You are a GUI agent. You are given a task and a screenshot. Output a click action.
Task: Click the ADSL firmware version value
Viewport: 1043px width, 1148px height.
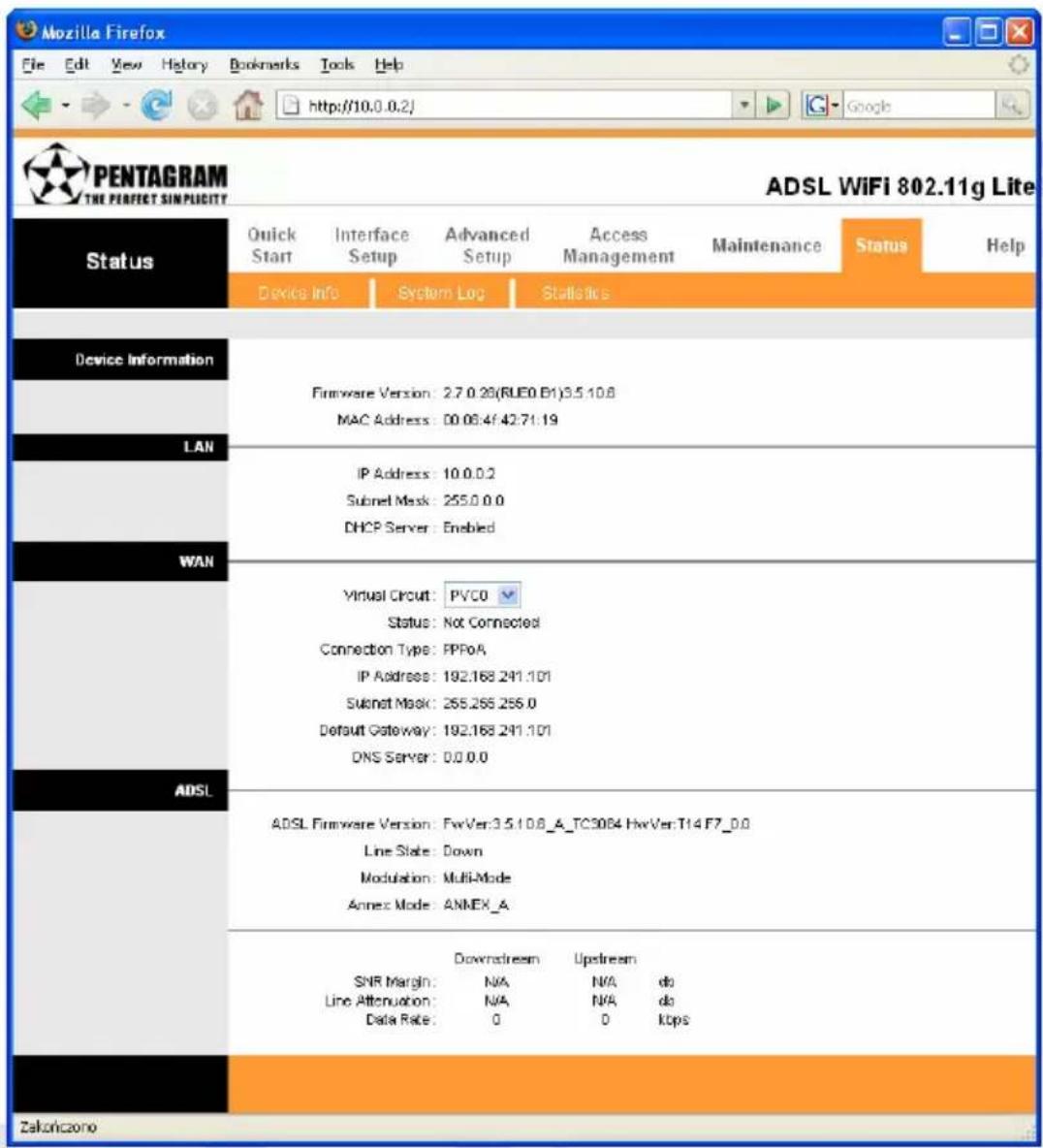coord(596,823)
